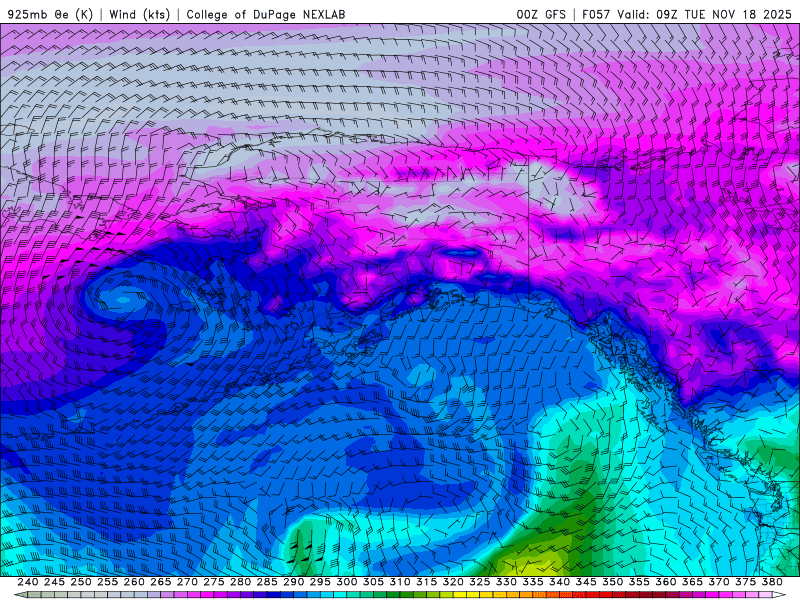800x600 pixels.
Task: Click the 345 value on color scale
Action: pyautogui.click(x=586, y=582)
